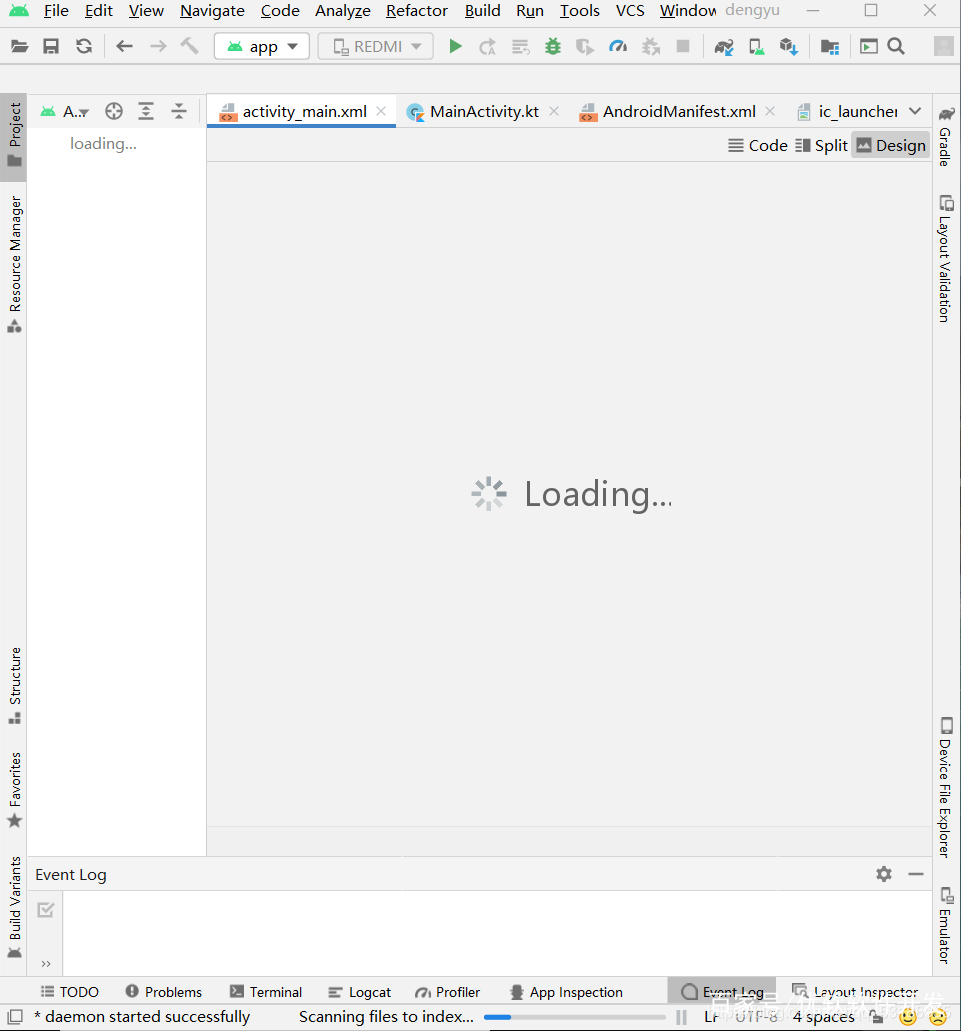Image resolution: width=961 pixels, height=1031 pixels.
Task: Expand all in Project panel
Action: pos(146,111)
